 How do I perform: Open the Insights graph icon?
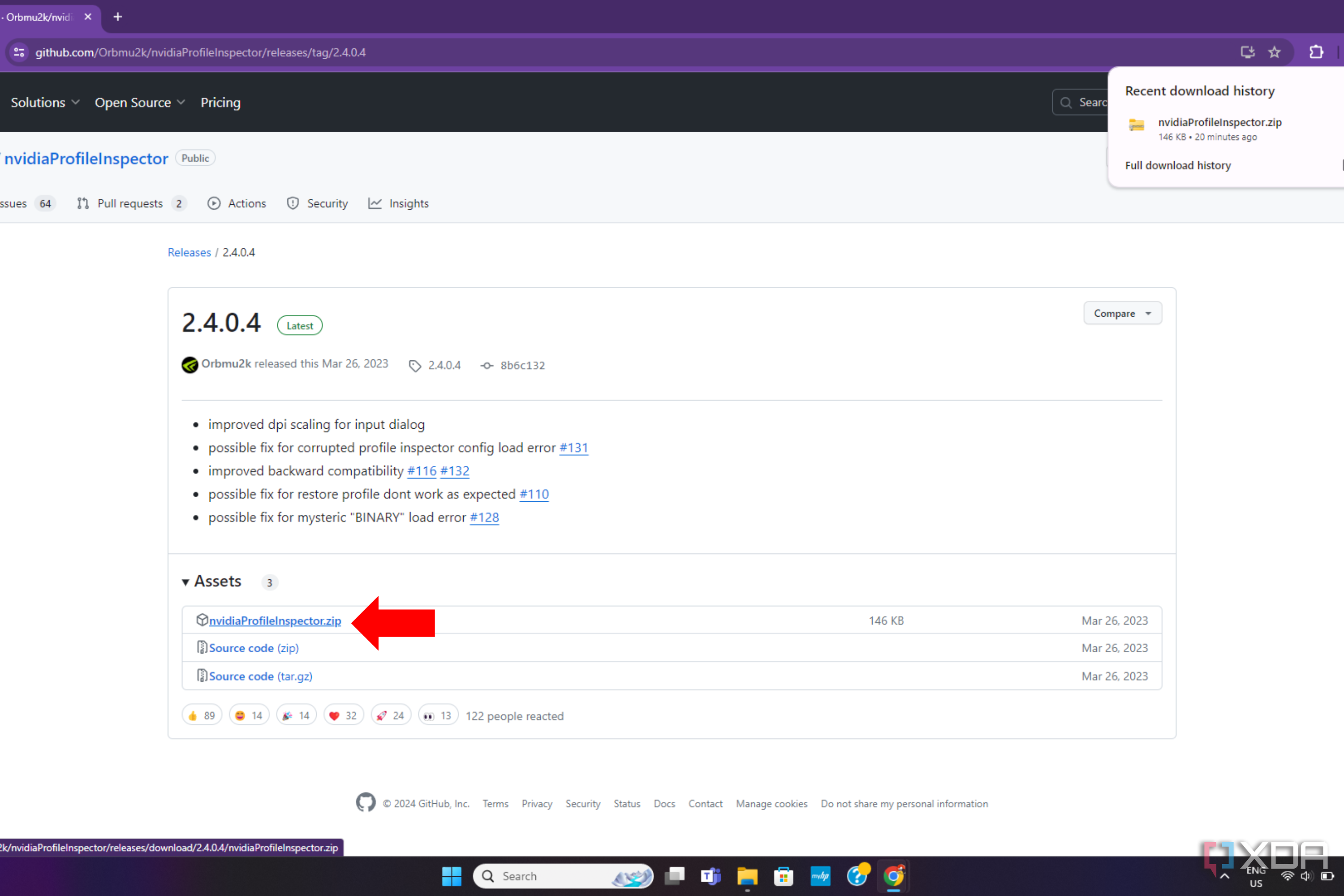374,203
